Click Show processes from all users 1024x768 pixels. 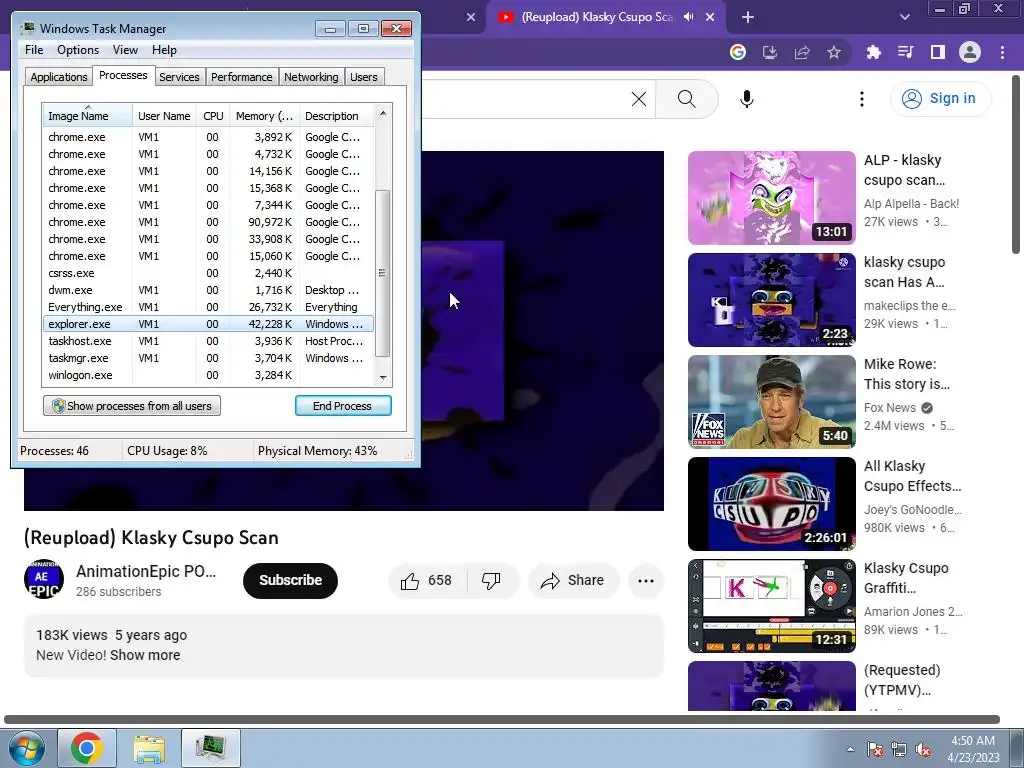pos(132,406)
